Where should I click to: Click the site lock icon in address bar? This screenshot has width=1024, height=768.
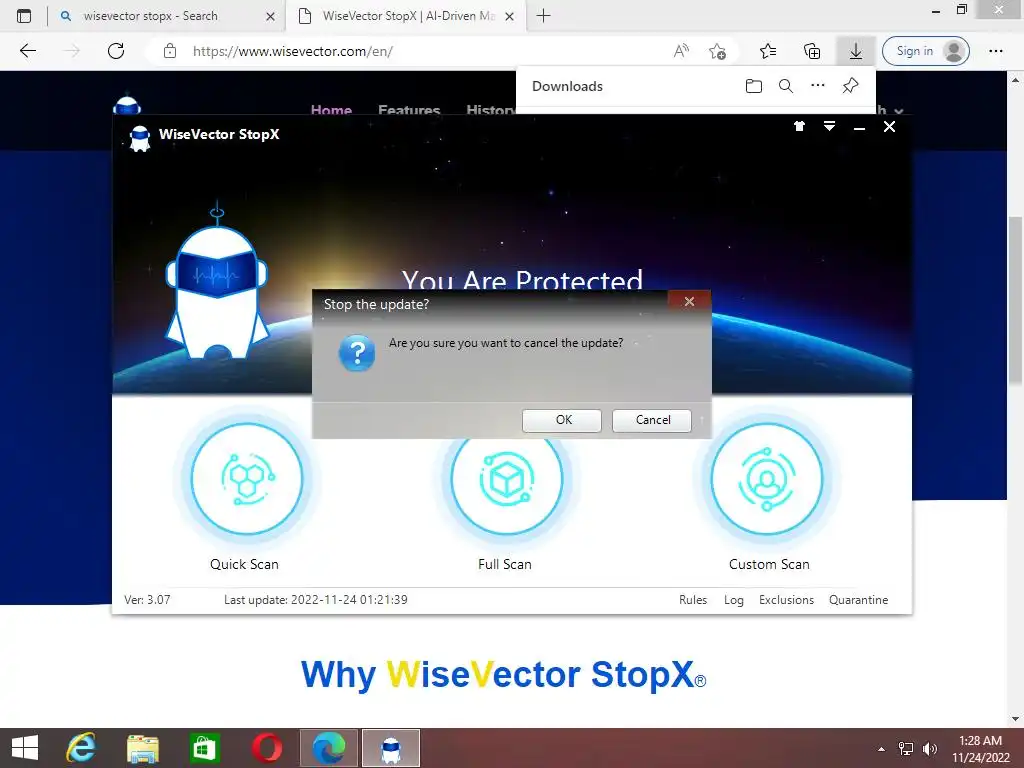tap(170, 51)
